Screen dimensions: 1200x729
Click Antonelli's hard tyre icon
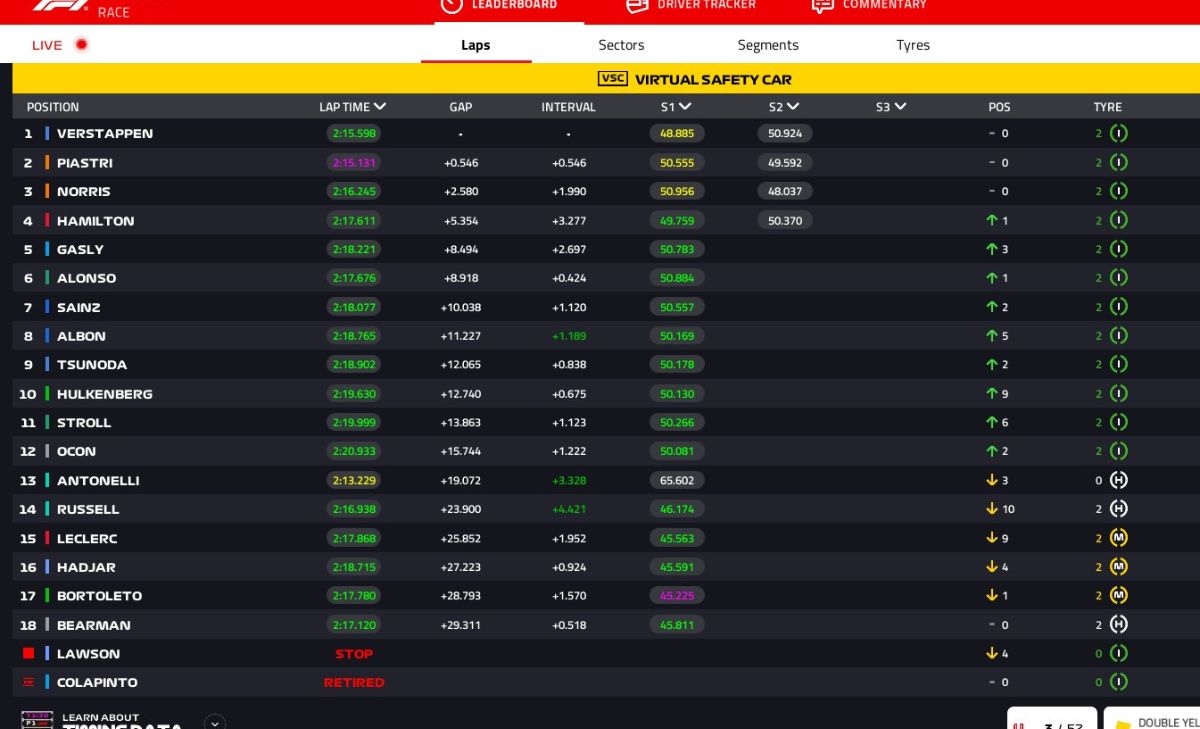pyautogui.click(x=1118, y=480)
